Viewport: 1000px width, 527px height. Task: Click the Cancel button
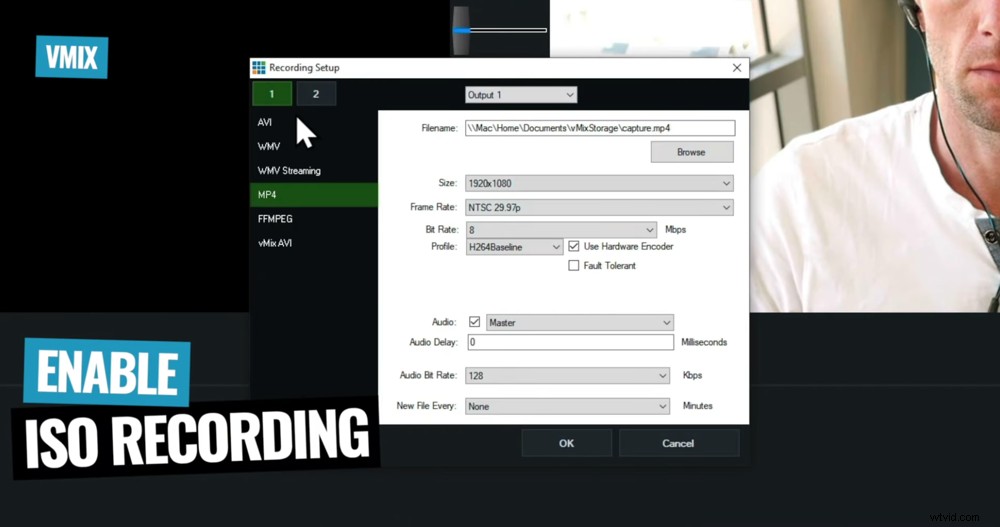tap(679, 443)
